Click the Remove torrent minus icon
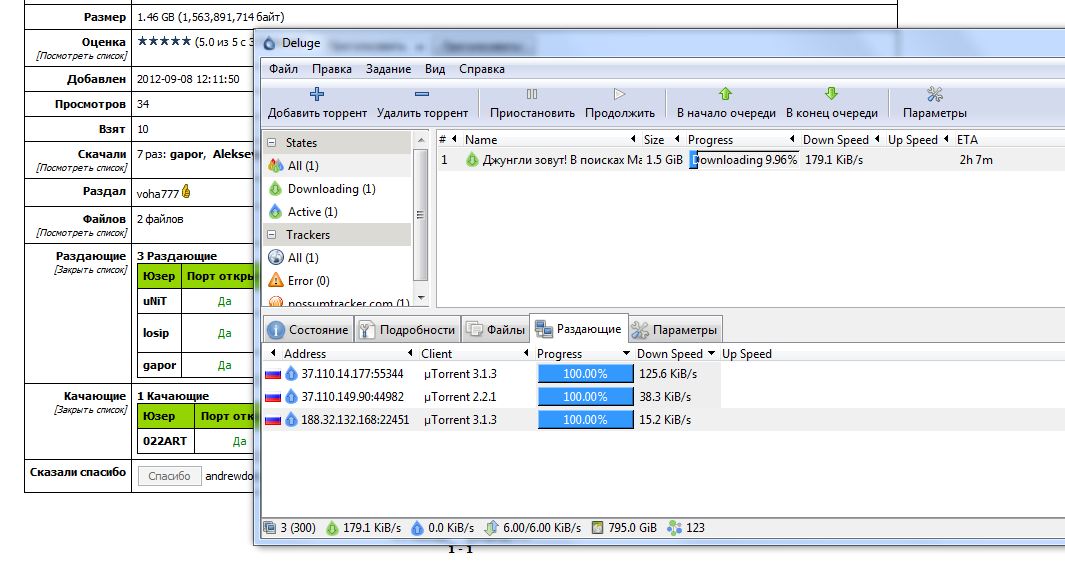Viewport: 1065px width, 565px height. (422, 94)
